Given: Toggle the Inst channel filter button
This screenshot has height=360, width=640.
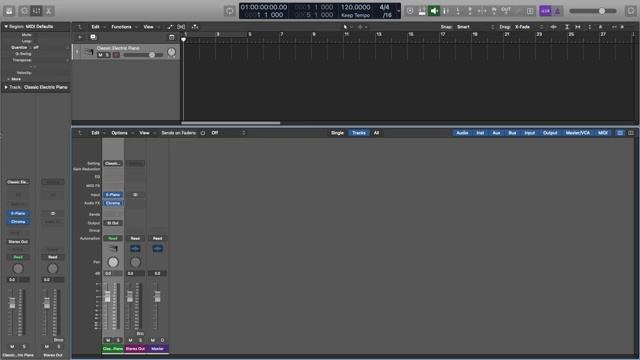Looking at the screenshot, I should [x=480, y=133].
